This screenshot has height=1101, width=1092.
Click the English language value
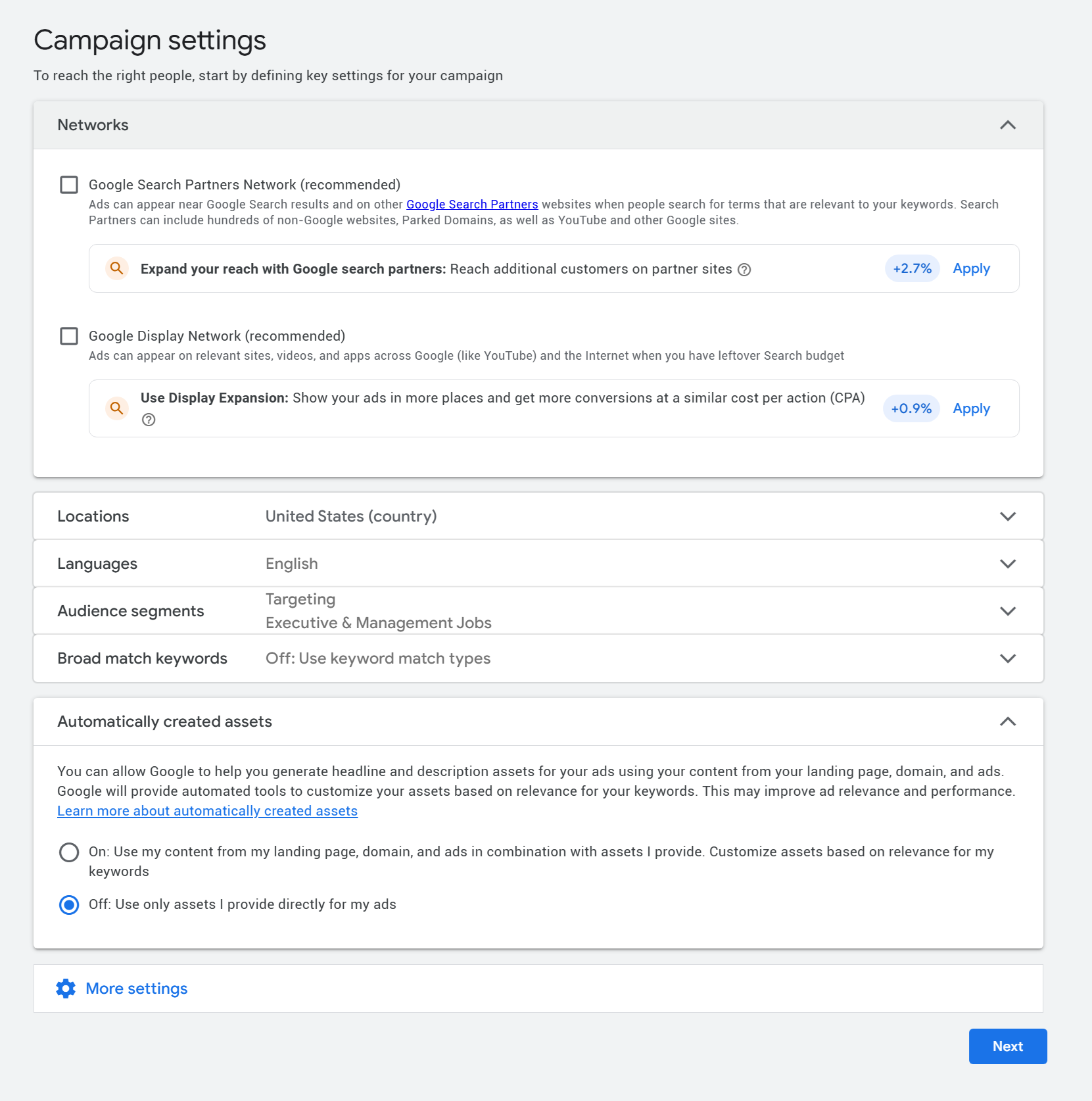pyautogui.click(x=292, y=564)
